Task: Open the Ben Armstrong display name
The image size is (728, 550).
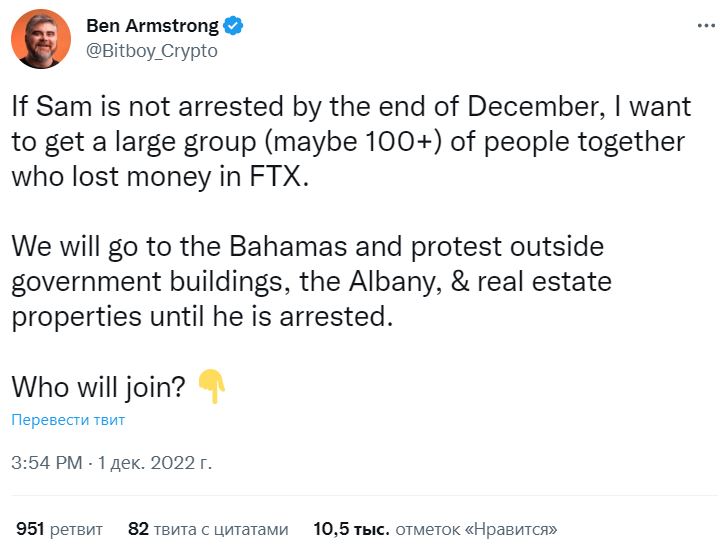Action: point(154,26)
